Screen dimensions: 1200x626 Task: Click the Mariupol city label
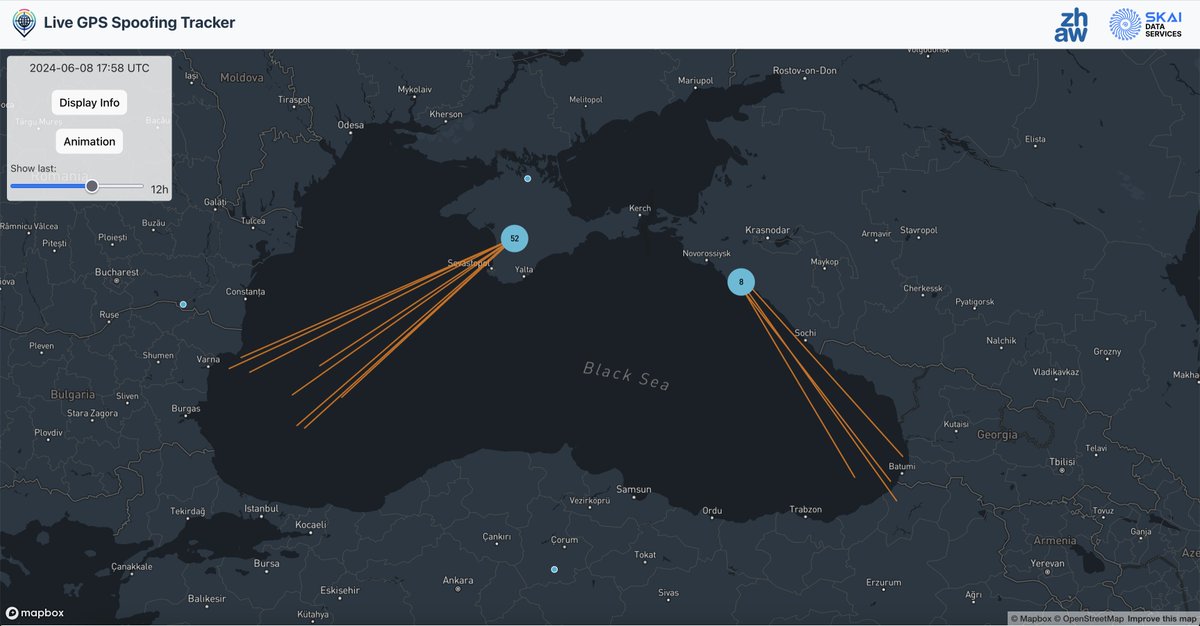[695, 80]
